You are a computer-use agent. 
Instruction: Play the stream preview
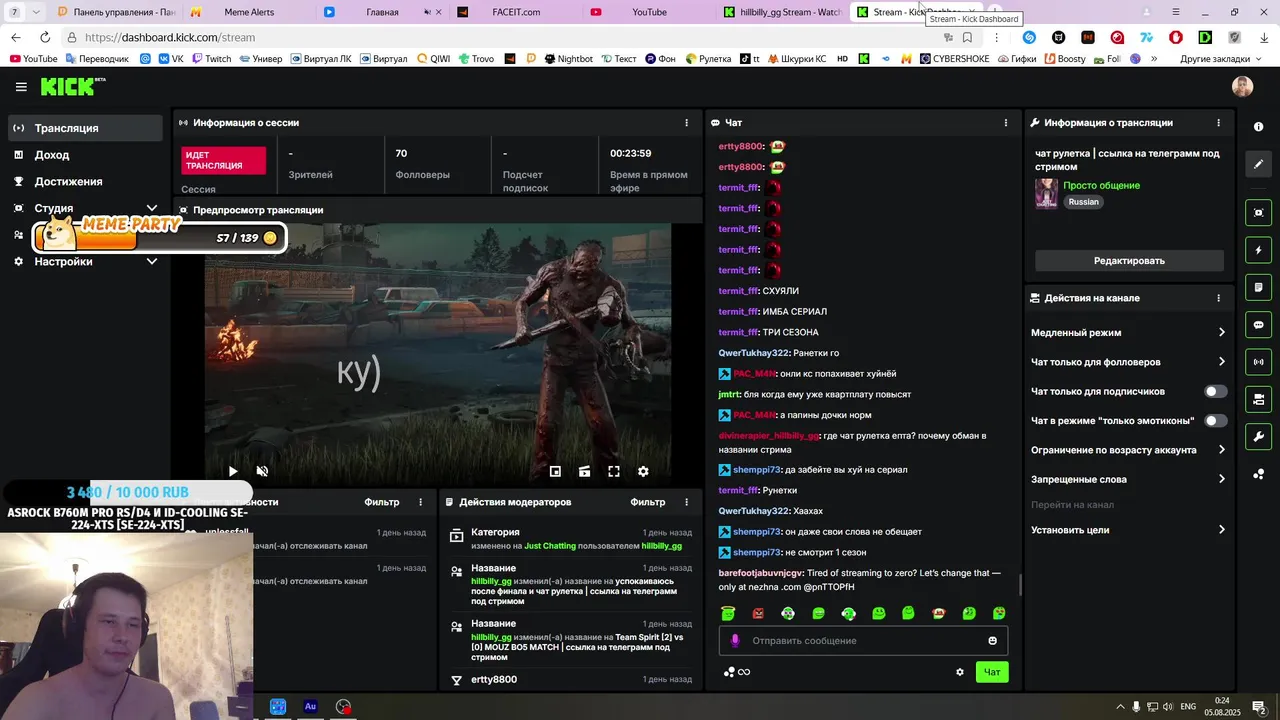233,471
